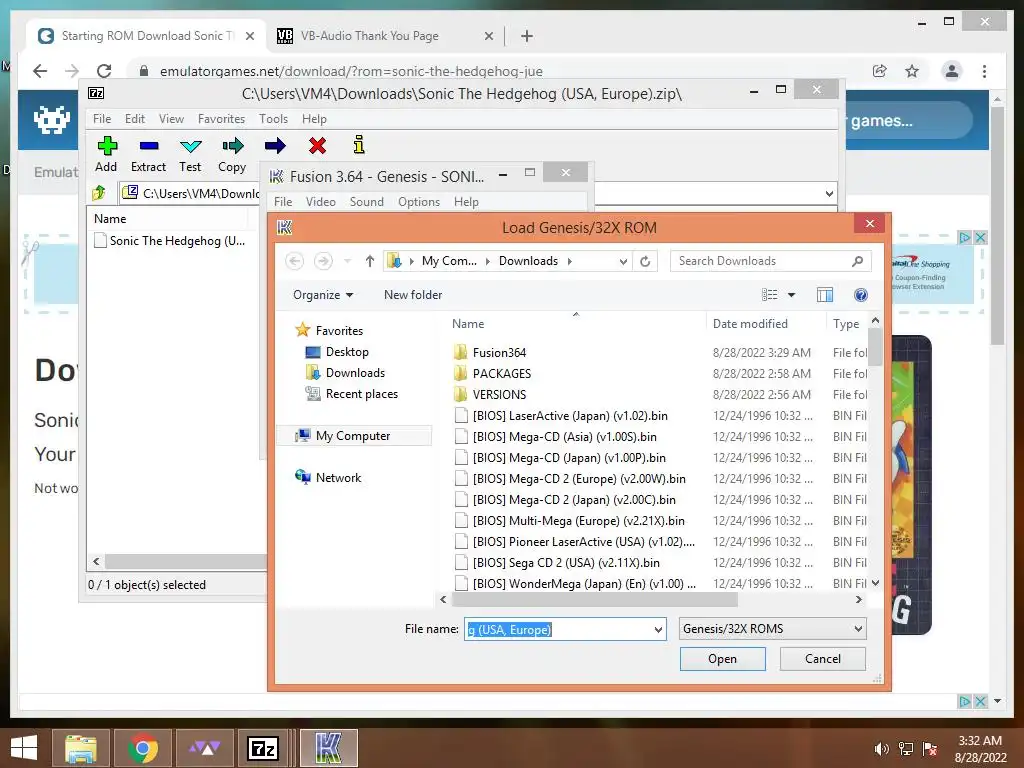The width and height of the screenshot is (1024, 768).
Task: Open the 7-Zip address bar dropdown
Action: pos(829,193)
